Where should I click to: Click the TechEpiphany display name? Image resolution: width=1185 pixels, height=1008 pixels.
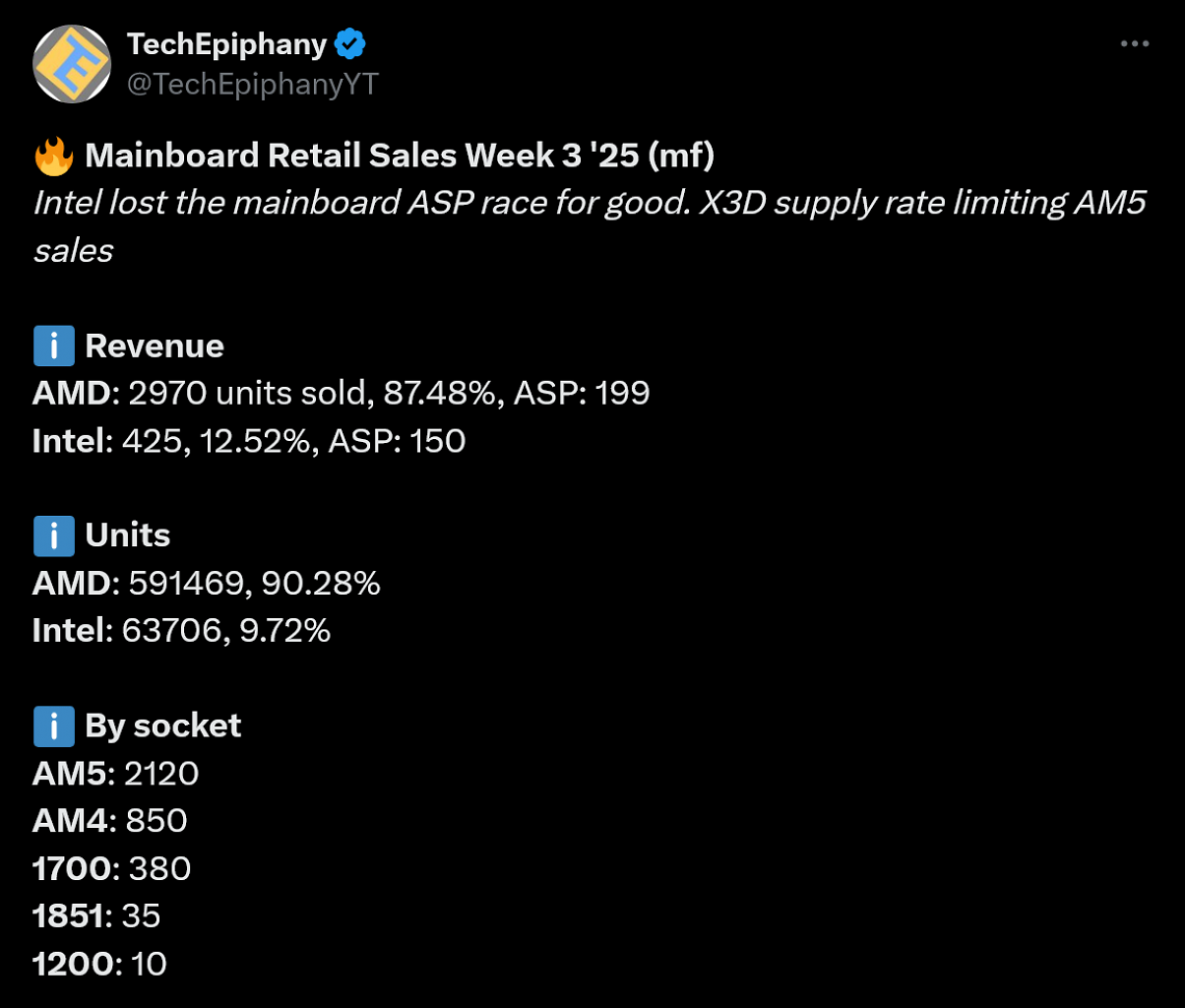pos(226,44)
